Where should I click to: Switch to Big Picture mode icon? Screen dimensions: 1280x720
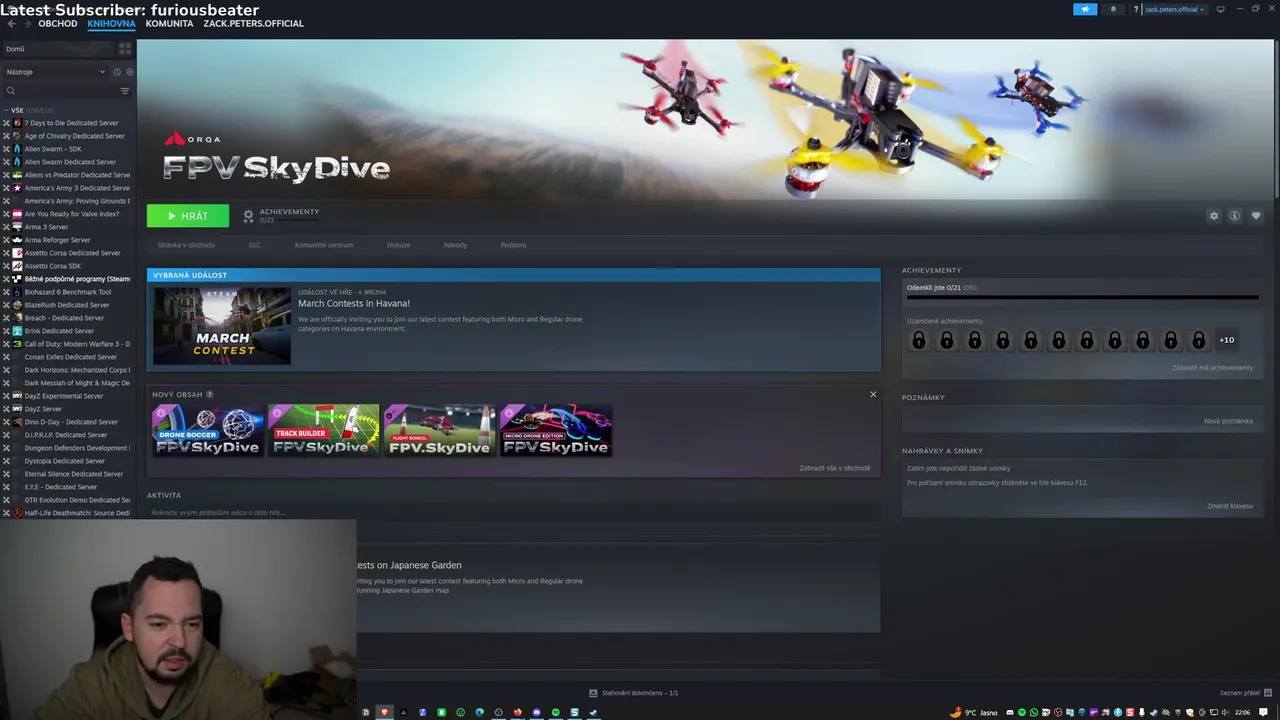[x=1220, y=9]
